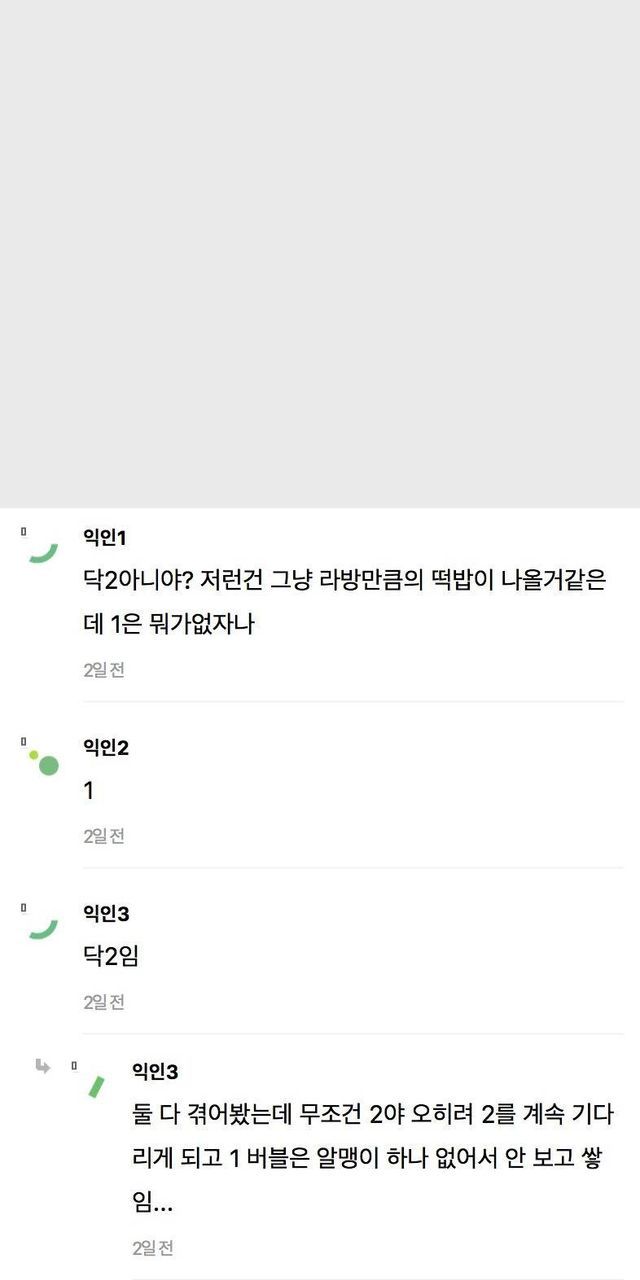This screenshot has height=1280, width=640.
Task: Select 익인3 username above the 닥2임 comment
Action: tap(106, 914)
